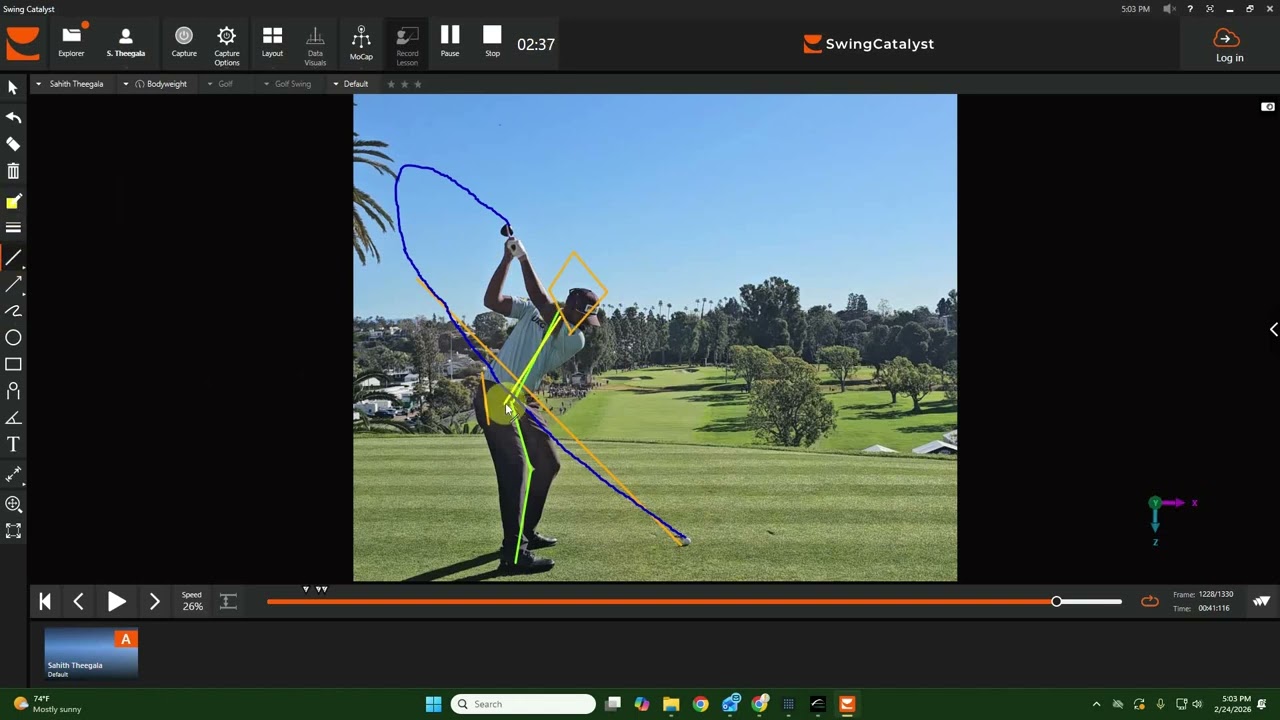The image size is (1280, 720).
Task: Click the orange playback timeline slider handle
Action: pyautogui.click(x=1057, y=601)
